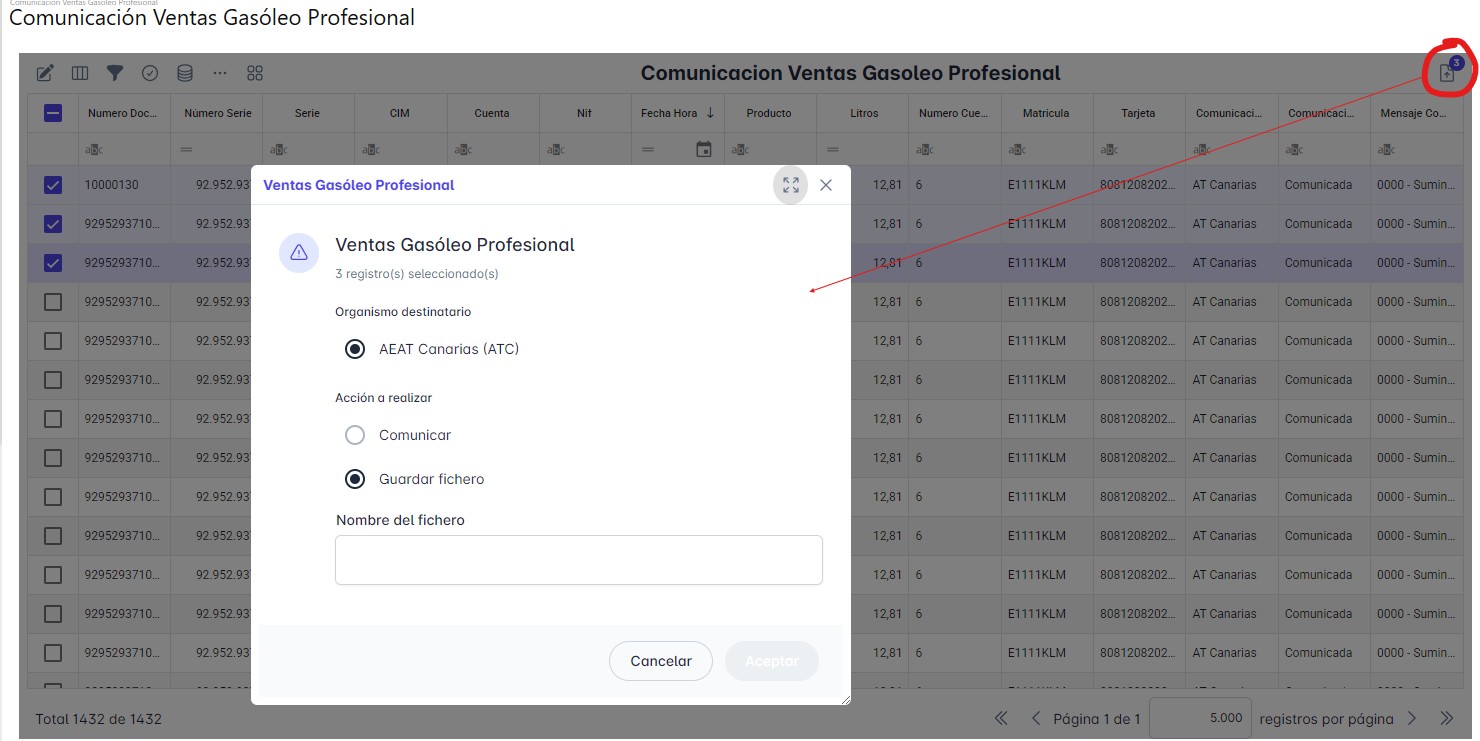Click the Aceptar button
The image size is (1480, 741).
pyautogui.click(x=772, y=661)
